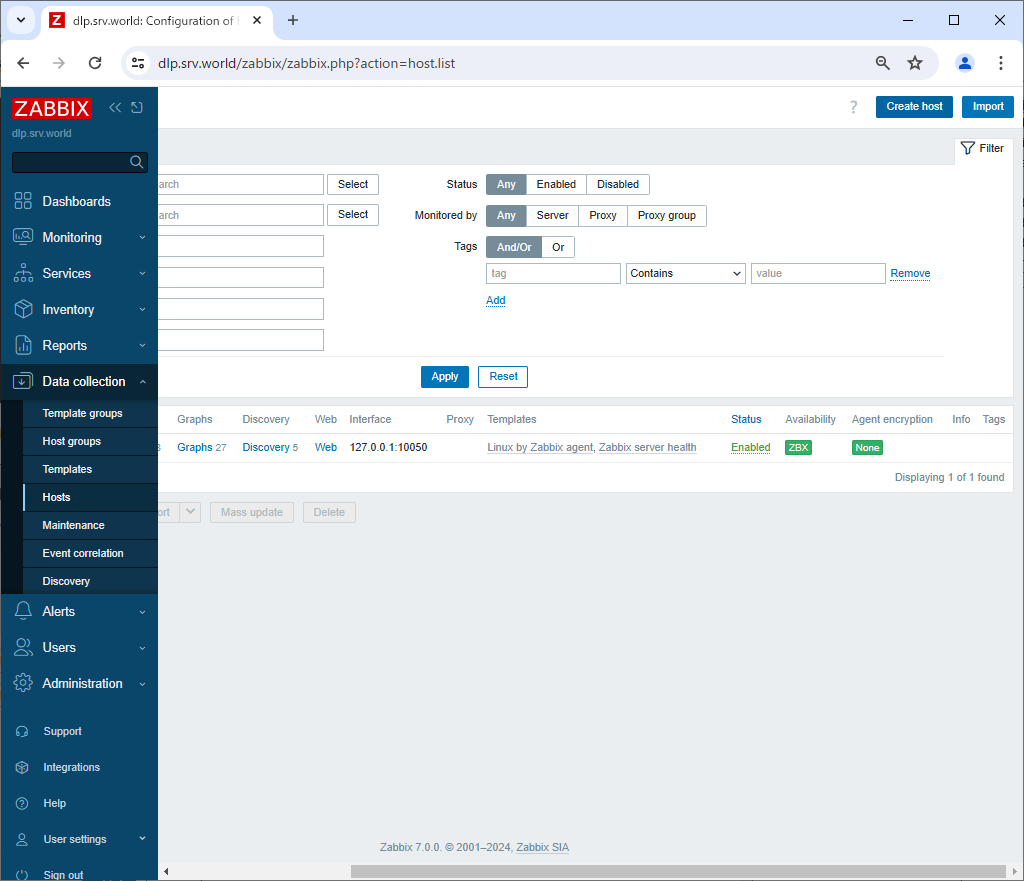Viewport: 1024px width, 881px height.
Task: Expand the Services menu chevron
Action: pos(142,273)
